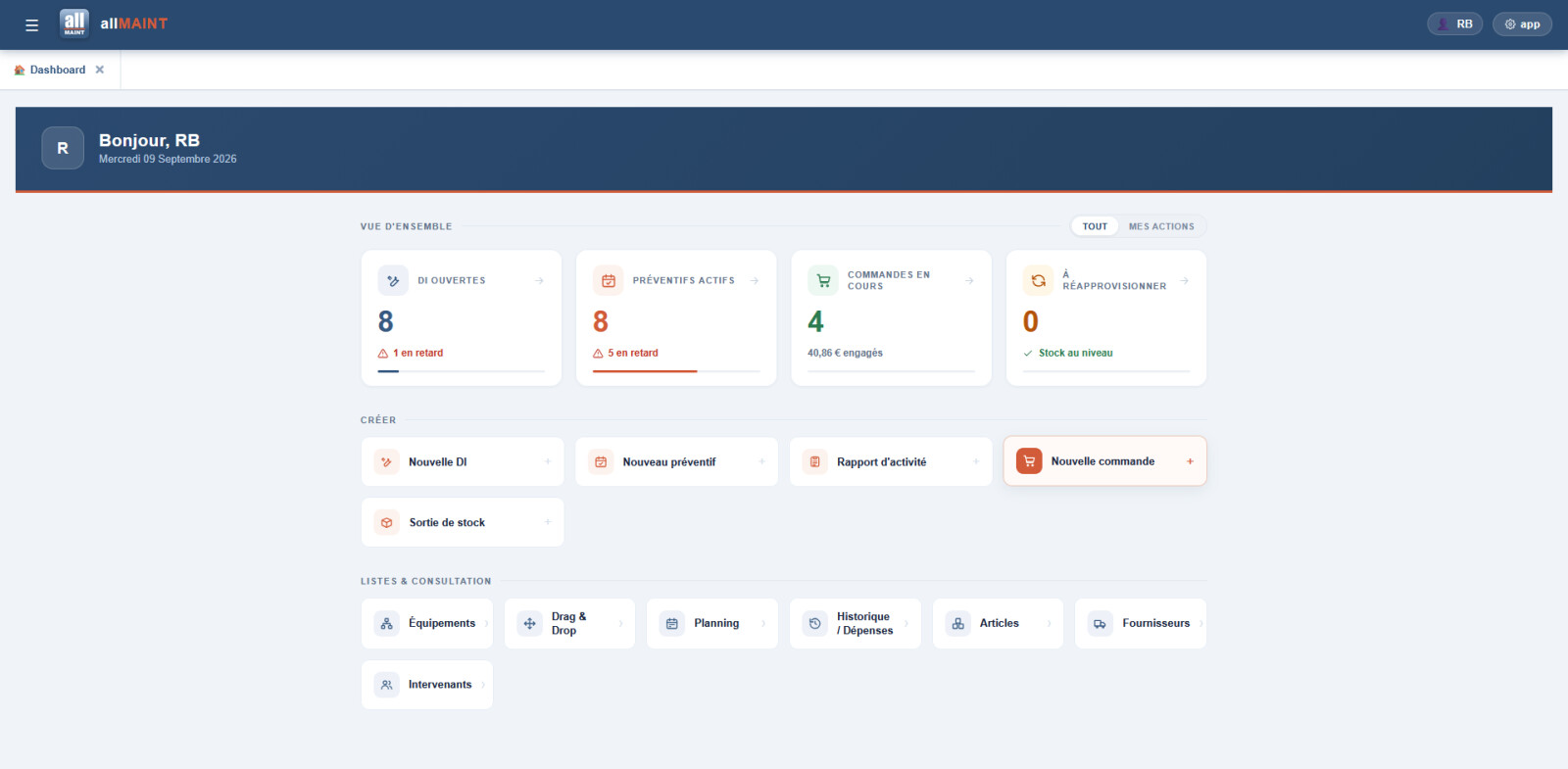Click the 'Bonjour, RB' greeting heading

[x=149, y=141]
